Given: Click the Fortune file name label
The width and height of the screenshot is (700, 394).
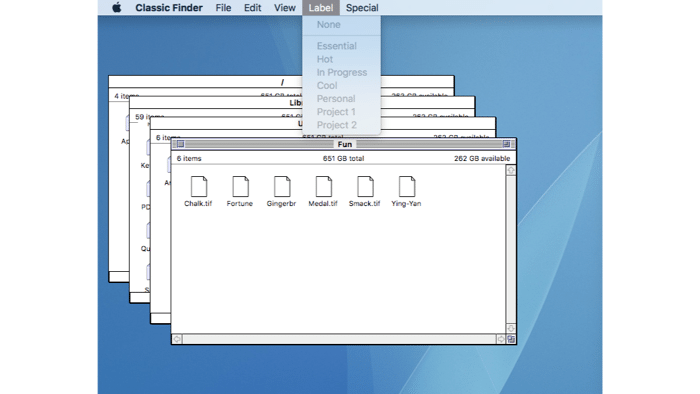Looking at the screenshot, I should pyautogui.click(x=240, y=203).
